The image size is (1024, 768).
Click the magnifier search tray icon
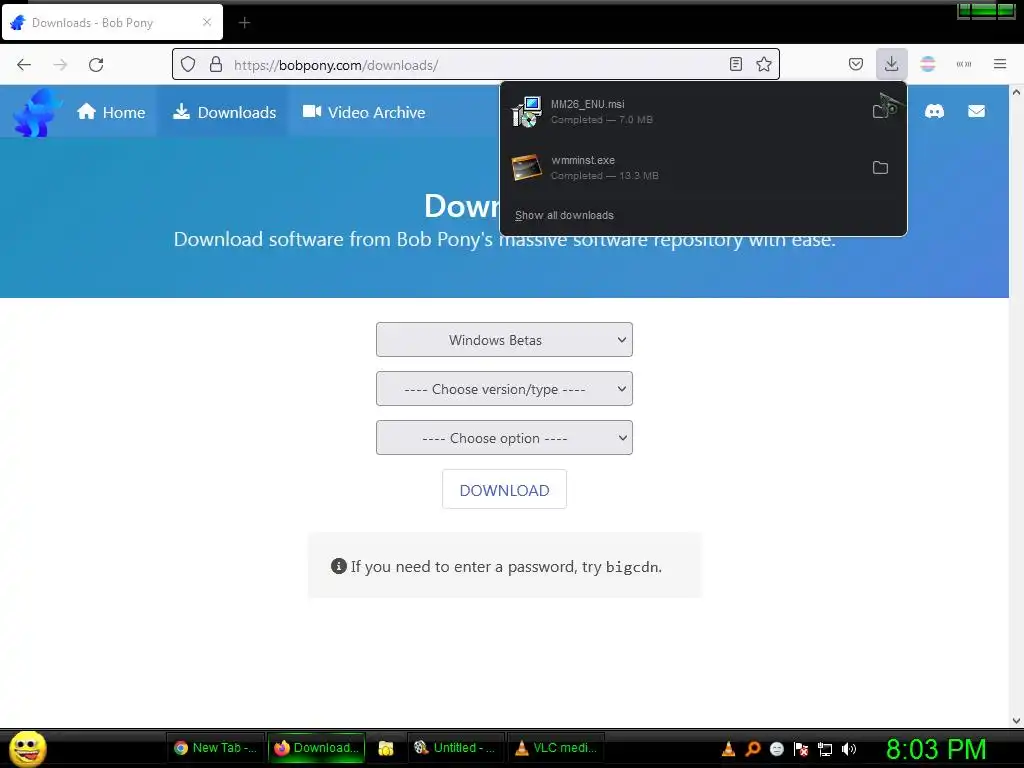click(x=753, y=749)
